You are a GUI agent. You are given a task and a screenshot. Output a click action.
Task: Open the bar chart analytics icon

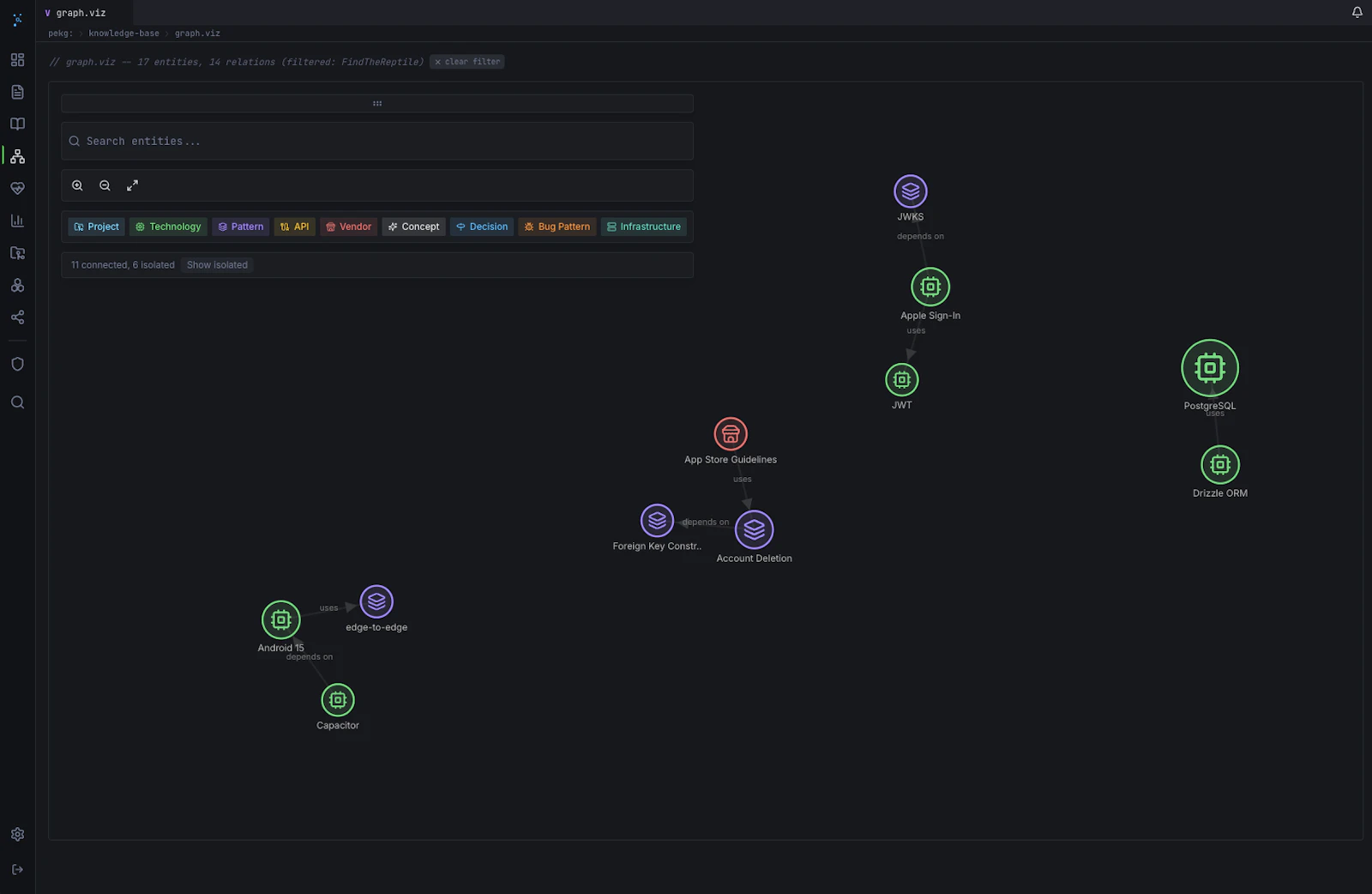[17, 220]
